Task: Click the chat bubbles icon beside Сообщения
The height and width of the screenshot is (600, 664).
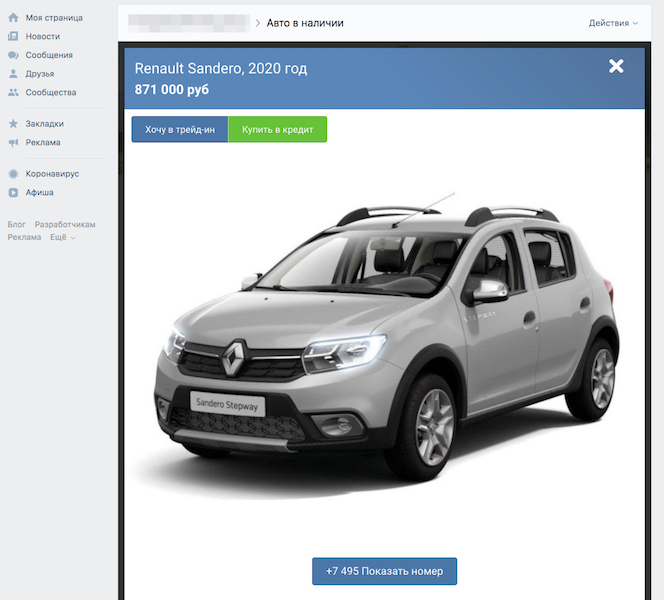Action: click(x=13, y=55)
